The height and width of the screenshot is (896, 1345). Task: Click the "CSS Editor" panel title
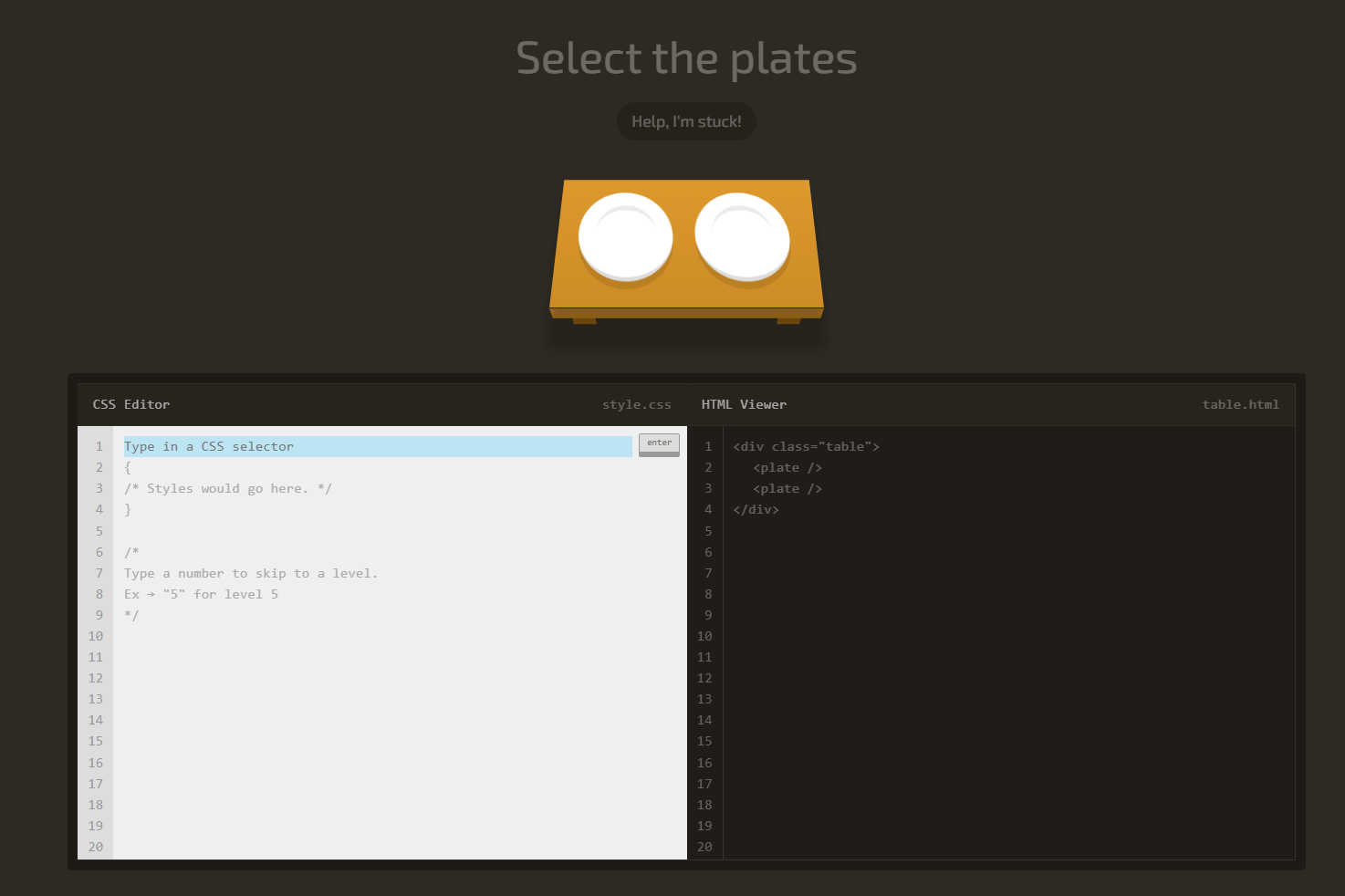coord(131,404)
